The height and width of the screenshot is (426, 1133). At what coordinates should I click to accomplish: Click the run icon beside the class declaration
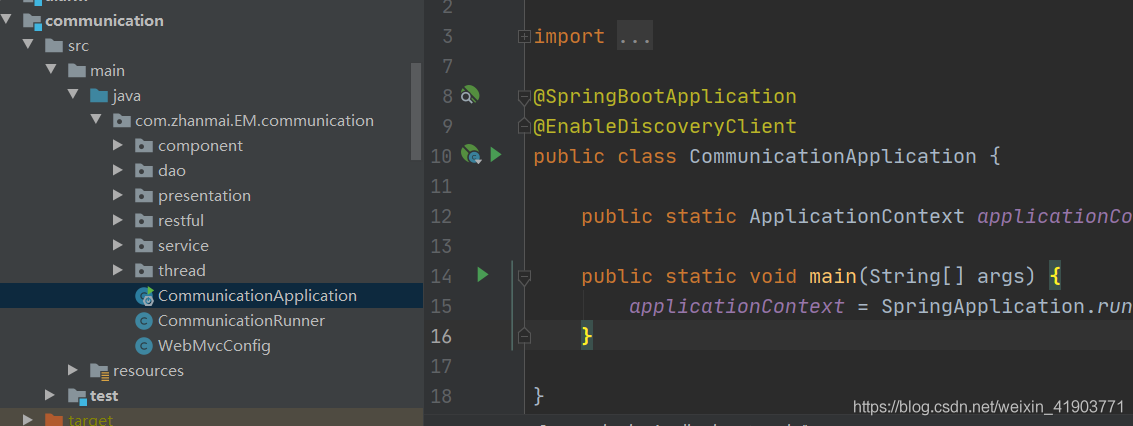pyautogui.click(x=496, y=155)
